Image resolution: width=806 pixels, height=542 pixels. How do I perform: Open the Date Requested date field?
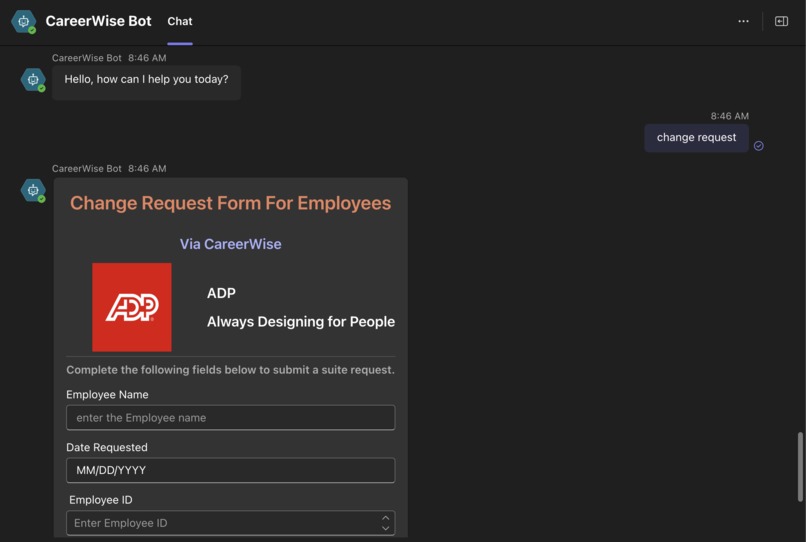(x=230, y=470)
